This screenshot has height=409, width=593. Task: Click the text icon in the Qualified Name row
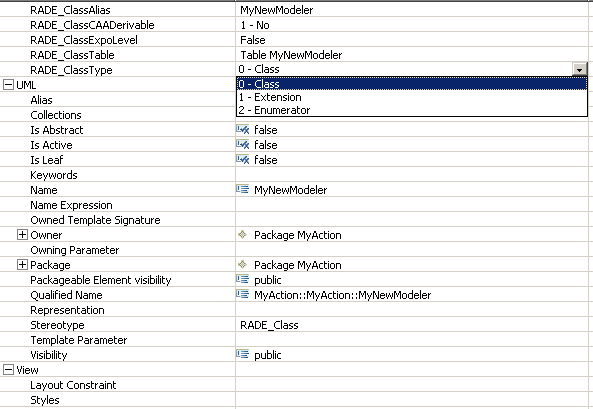[243, 294]
